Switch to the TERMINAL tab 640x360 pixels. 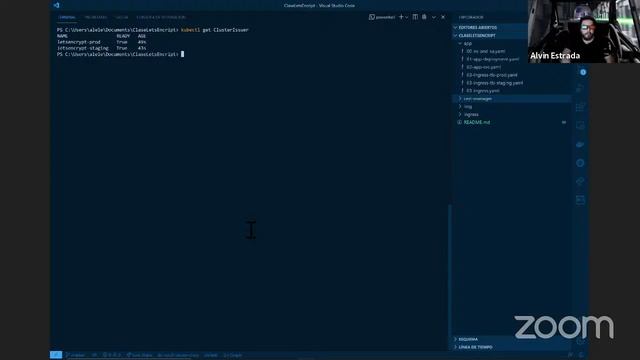click(67, 18)
